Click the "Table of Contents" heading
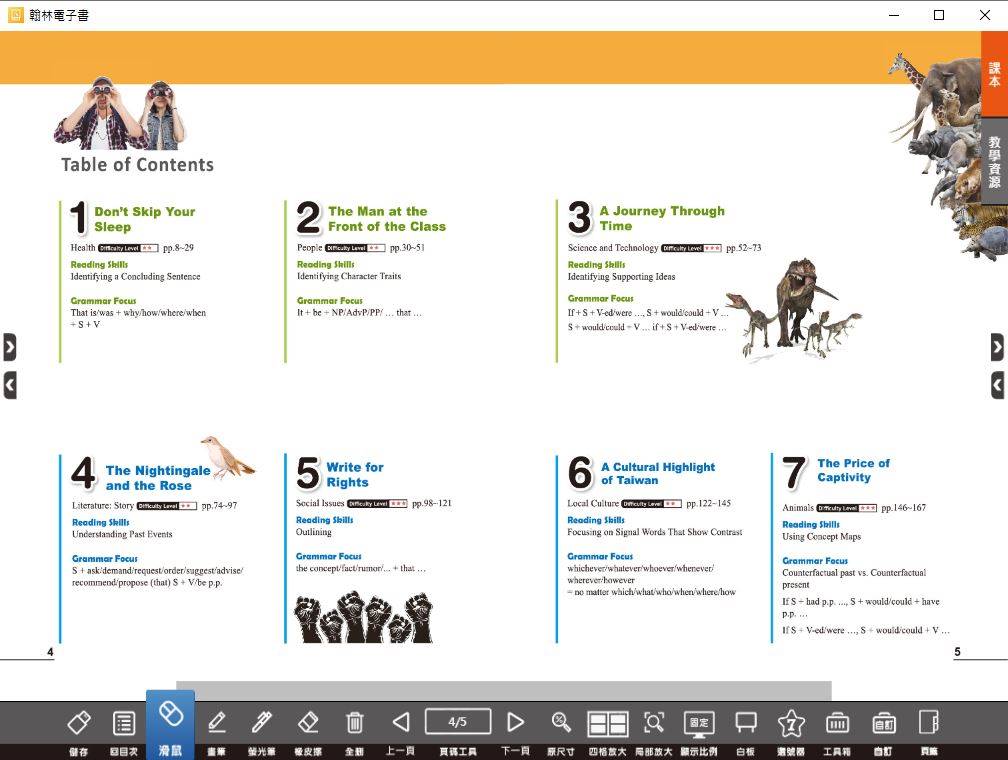This screenshot has height=760, width=1008. coord(138,165)
